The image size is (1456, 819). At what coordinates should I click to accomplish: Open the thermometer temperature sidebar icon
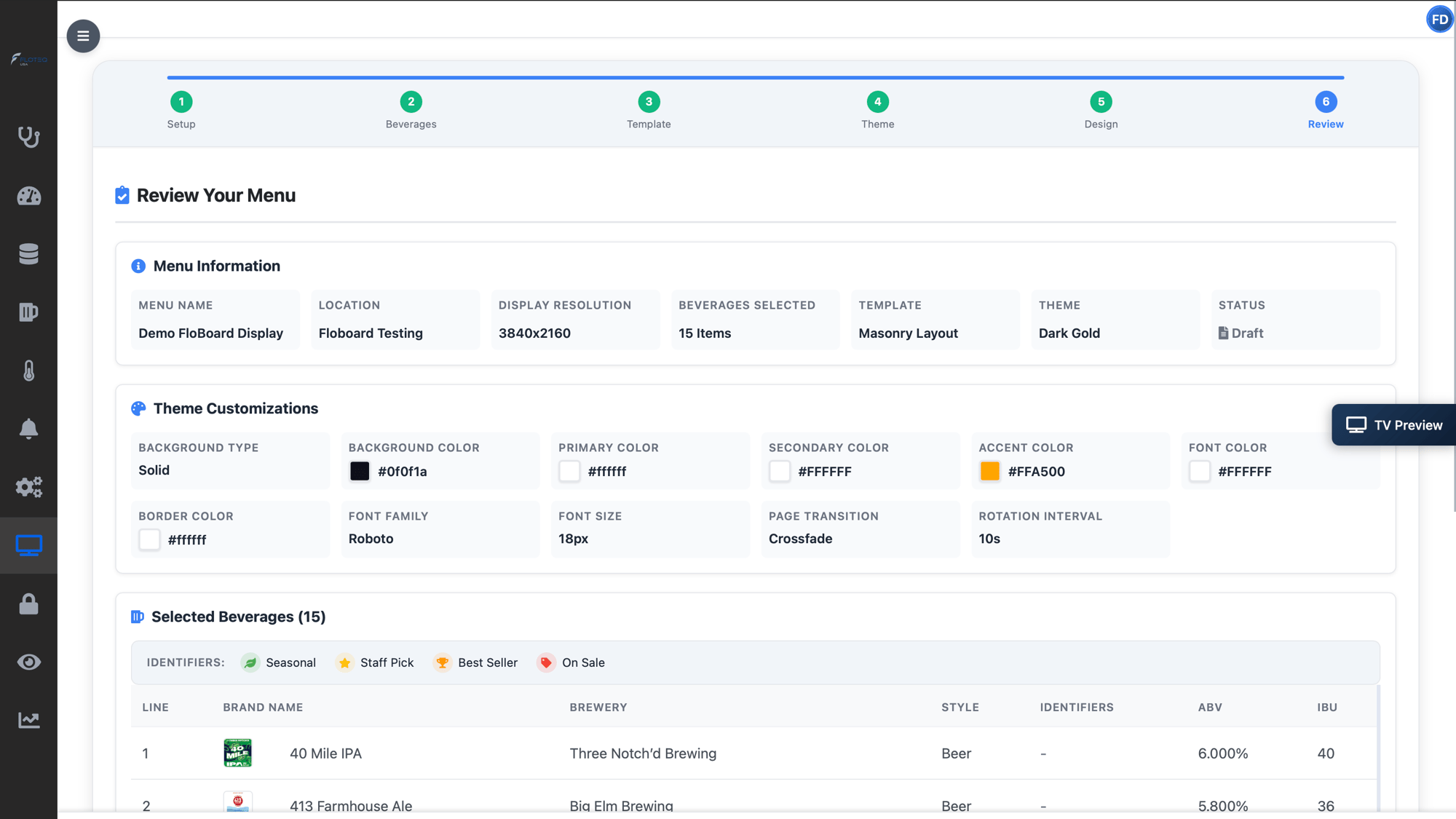[x=28, y=371]
